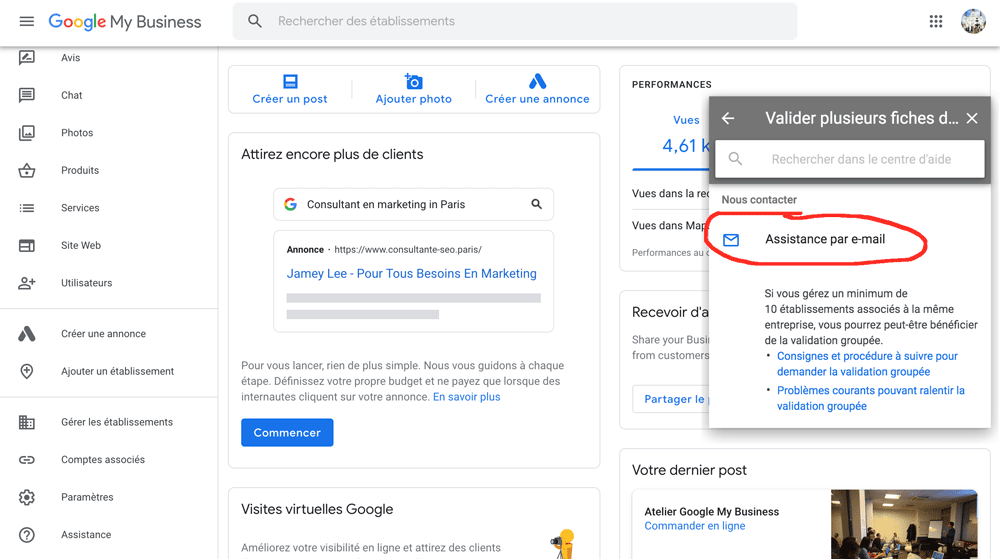This screenshot has height=559, width=1000.
Task: Click the Google Ads icon in sidebar
Action: coord(27,333)
